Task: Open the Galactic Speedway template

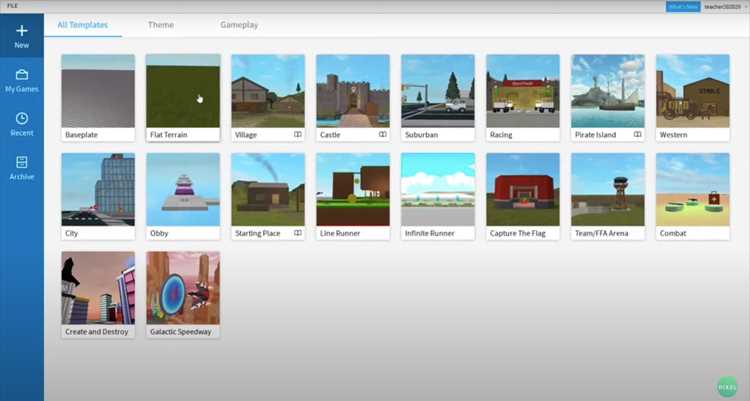Action: pos(183,288)
